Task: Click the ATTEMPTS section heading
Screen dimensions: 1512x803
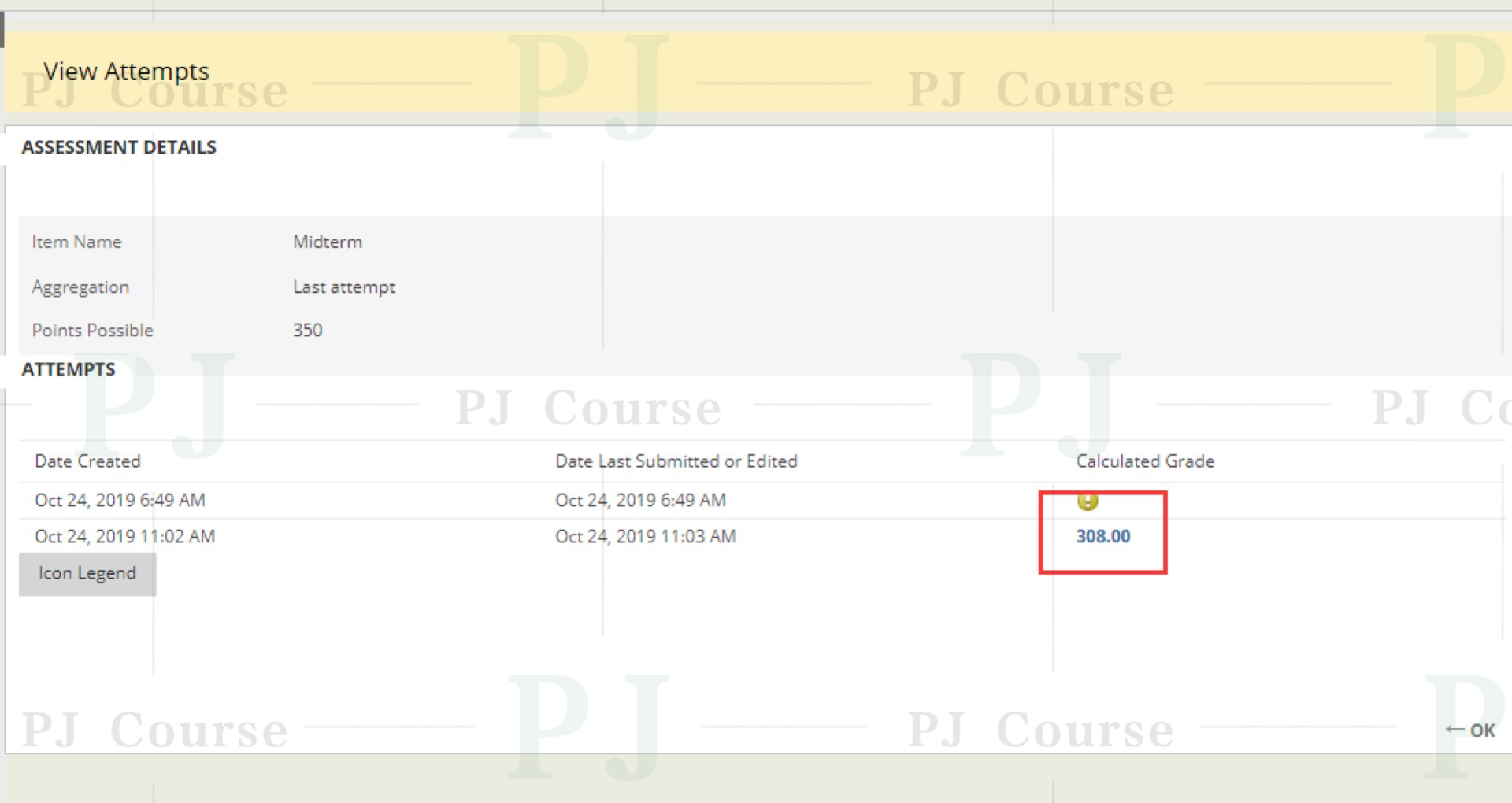Action: [69, 370]
